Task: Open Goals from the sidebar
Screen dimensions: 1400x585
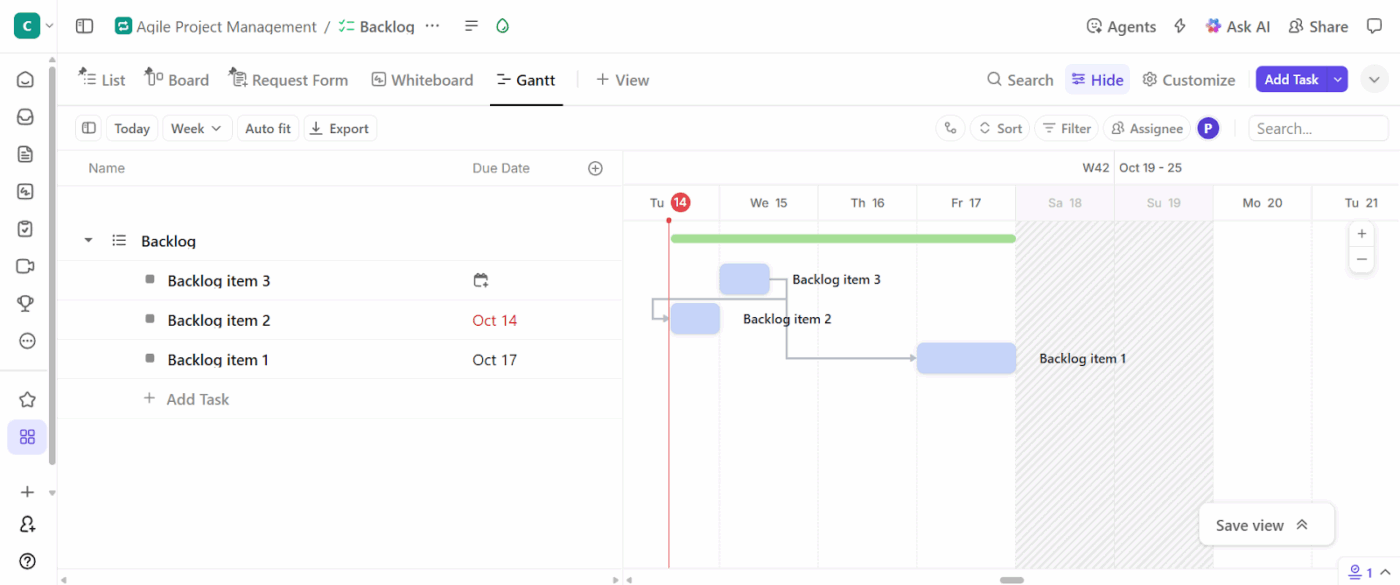Action: [25, 302]
